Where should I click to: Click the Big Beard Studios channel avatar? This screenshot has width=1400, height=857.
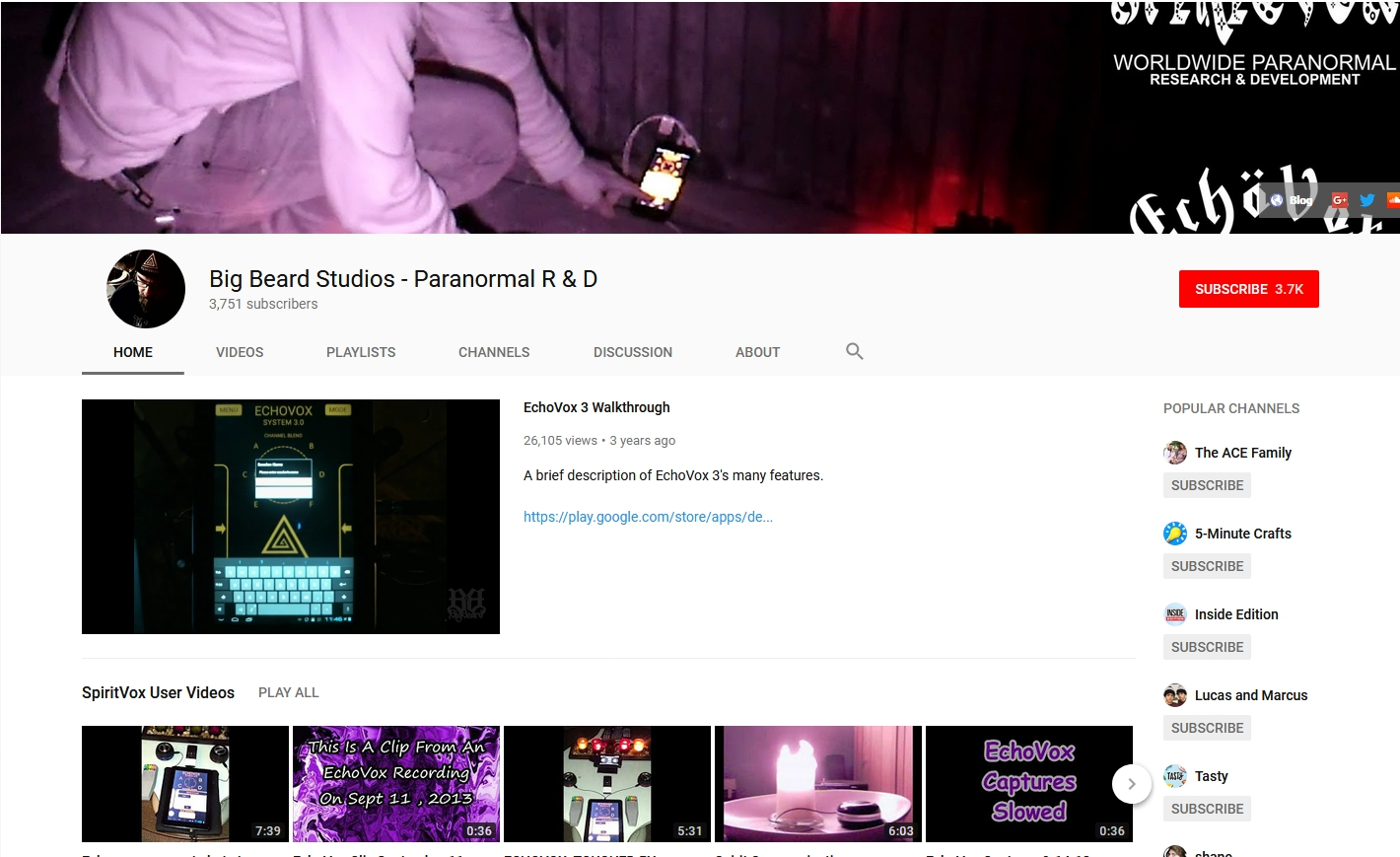[146, 289]
